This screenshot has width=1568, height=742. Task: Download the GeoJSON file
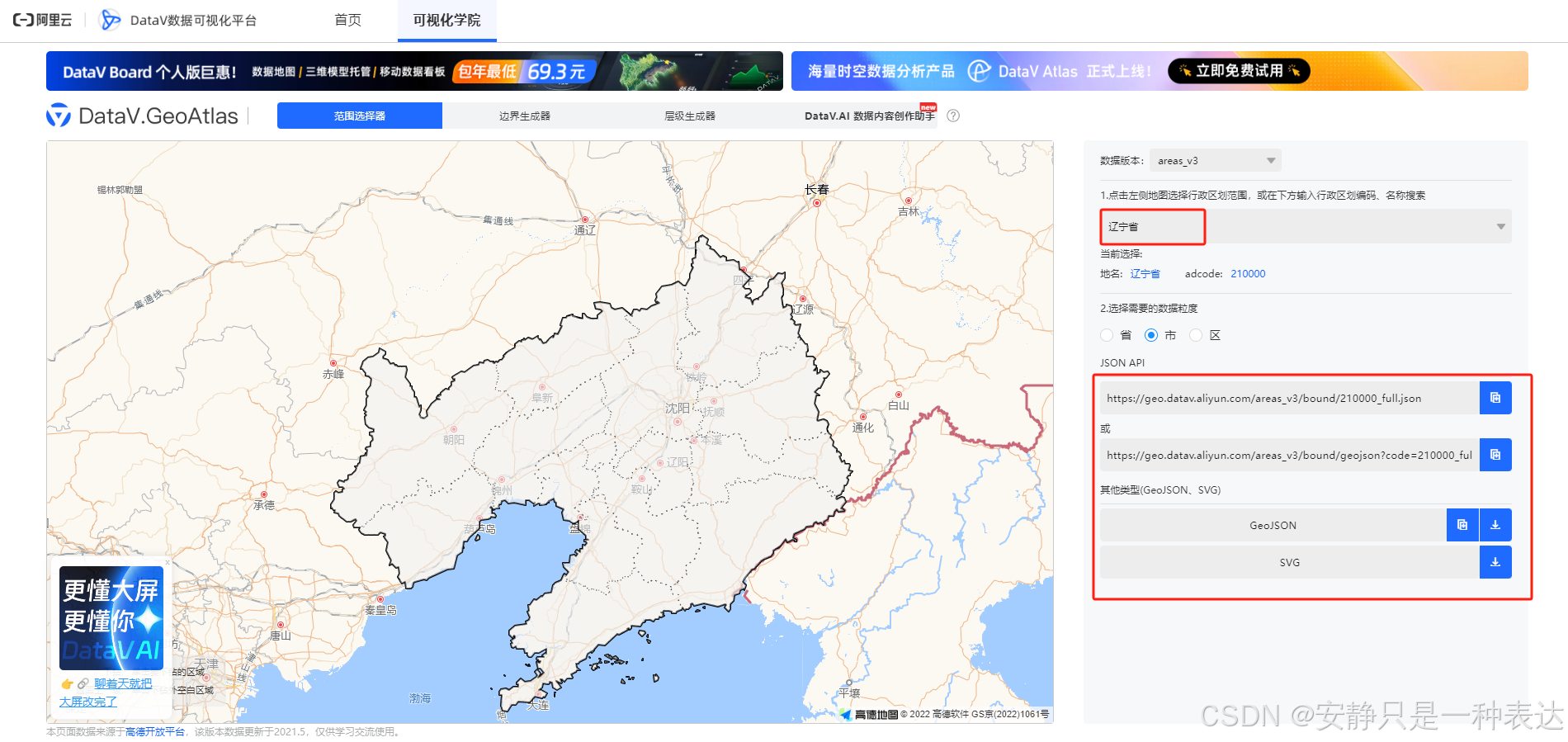coord(1495,525)
